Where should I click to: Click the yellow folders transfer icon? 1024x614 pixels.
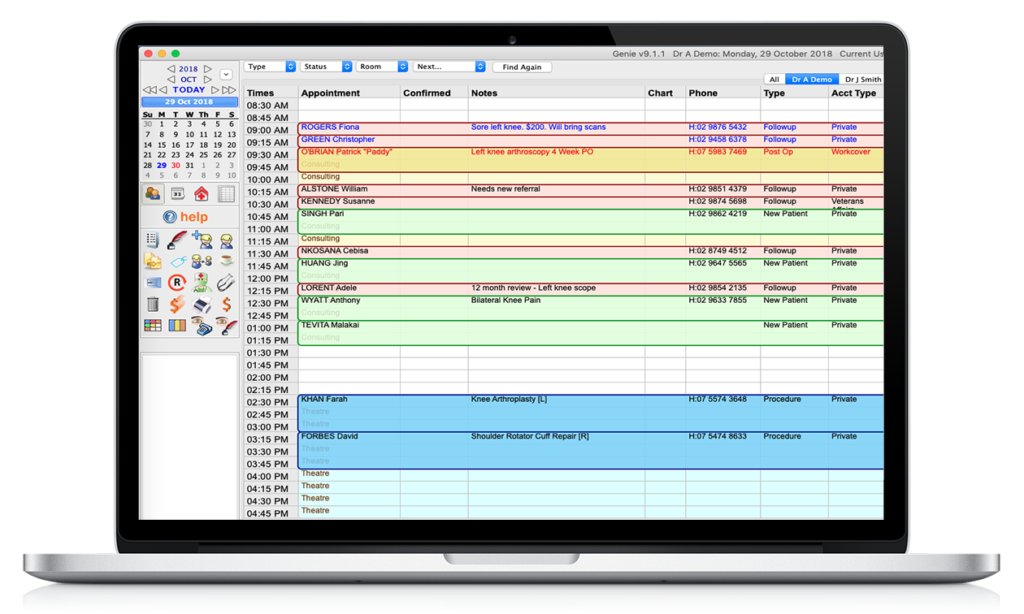tap(153, 261)
